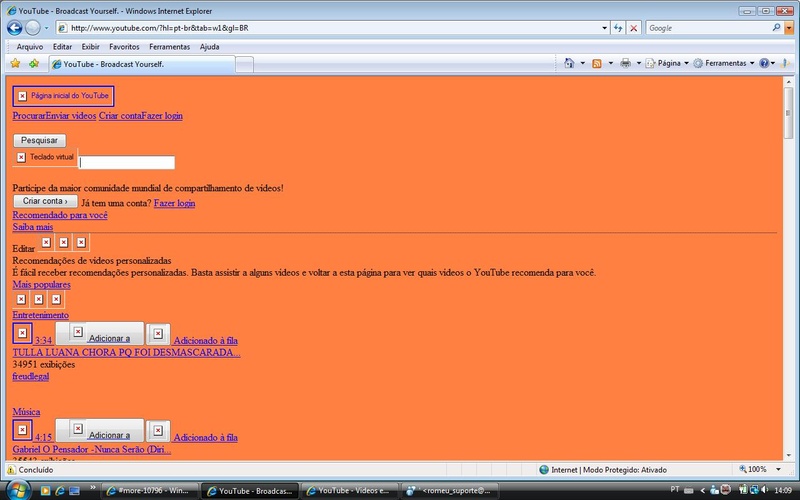Open the Ajuda menu
Screen dimensions: 800x500
point(209,47)
